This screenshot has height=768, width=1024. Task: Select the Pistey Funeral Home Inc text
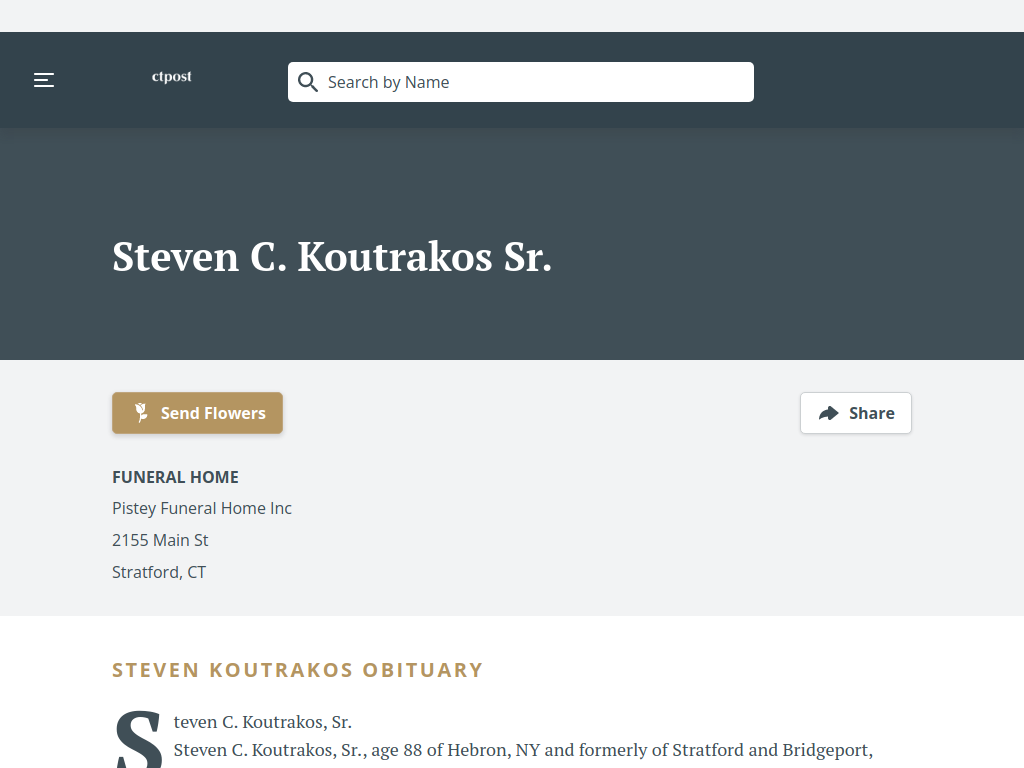pyautogui.click(x=202, y=508)
